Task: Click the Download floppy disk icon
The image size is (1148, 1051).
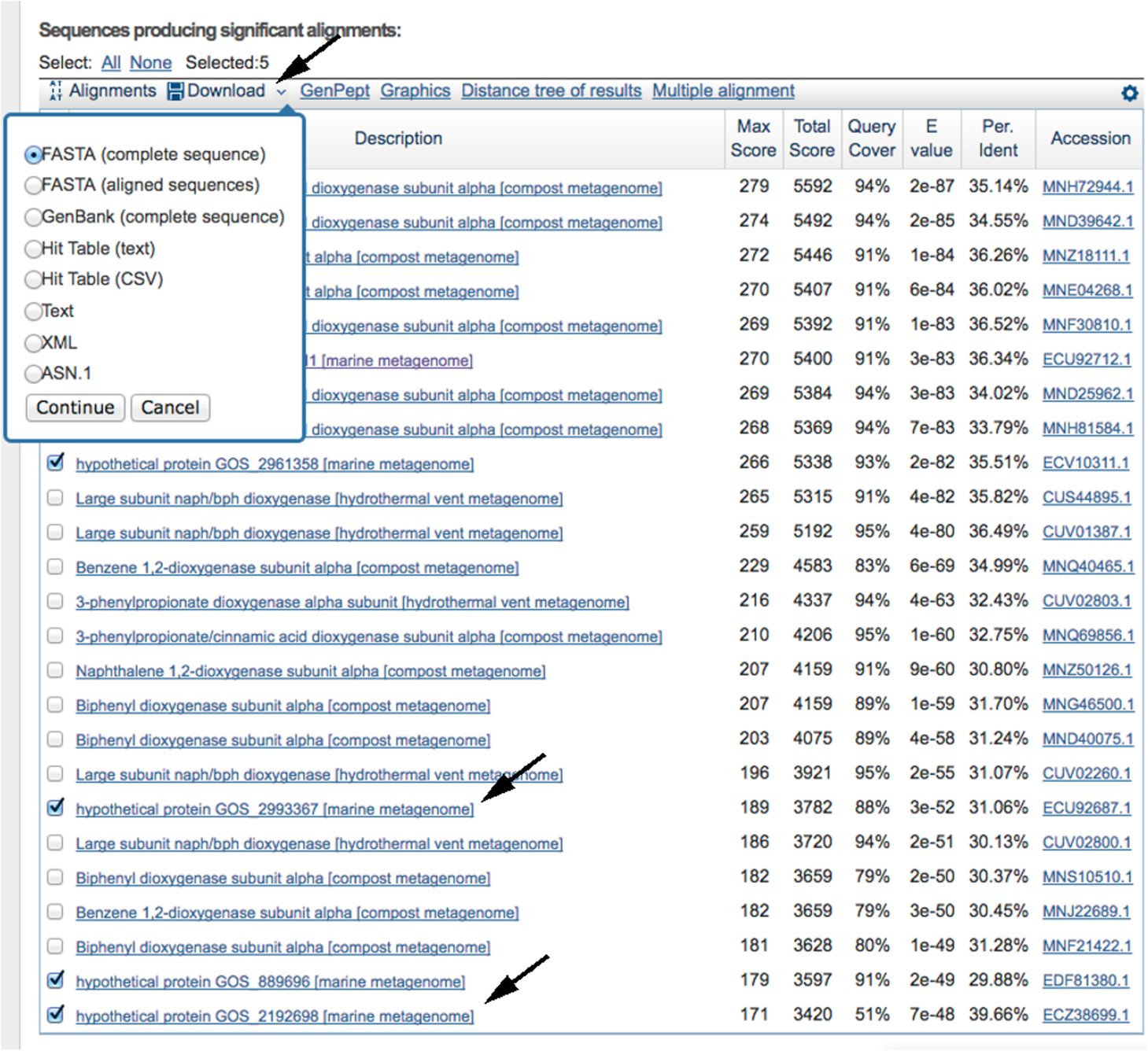Action: point(175,91)
